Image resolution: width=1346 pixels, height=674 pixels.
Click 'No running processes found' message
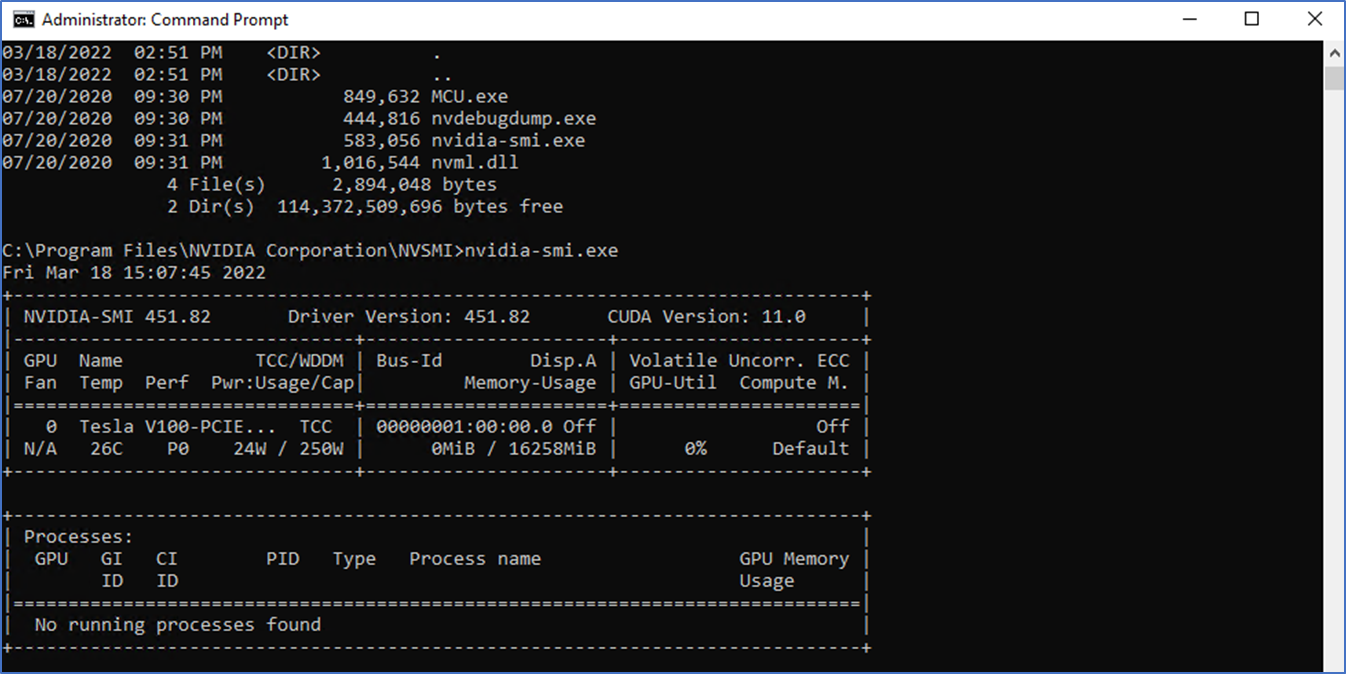click(x=178, y=625)
